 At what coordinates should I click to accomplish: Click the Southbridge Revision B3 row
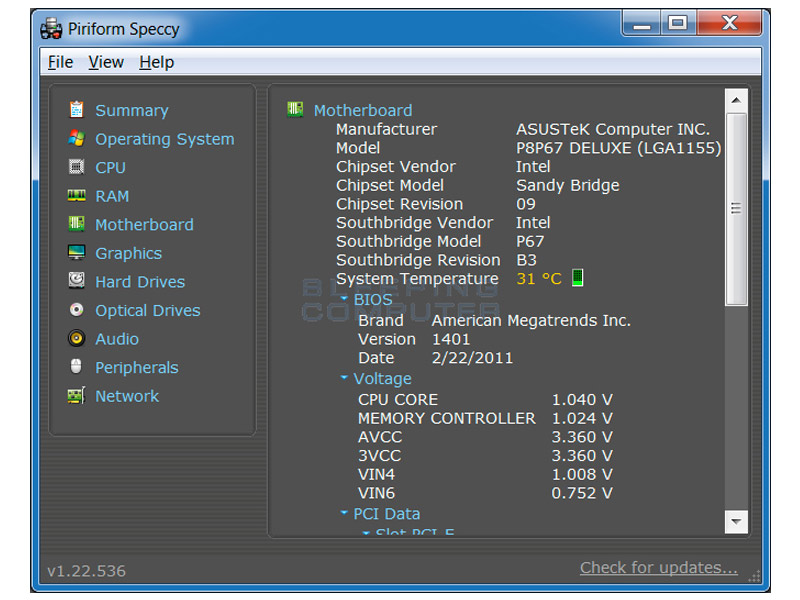pos(436,260)
